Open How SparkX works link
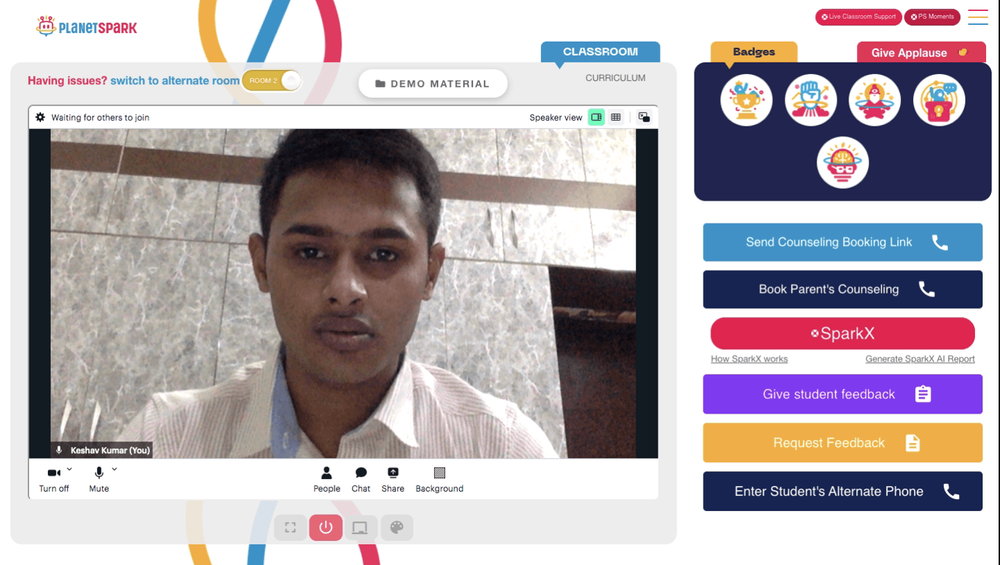Image resolution: width=1000 pixels, height=565 pixels. pos(749,359)
